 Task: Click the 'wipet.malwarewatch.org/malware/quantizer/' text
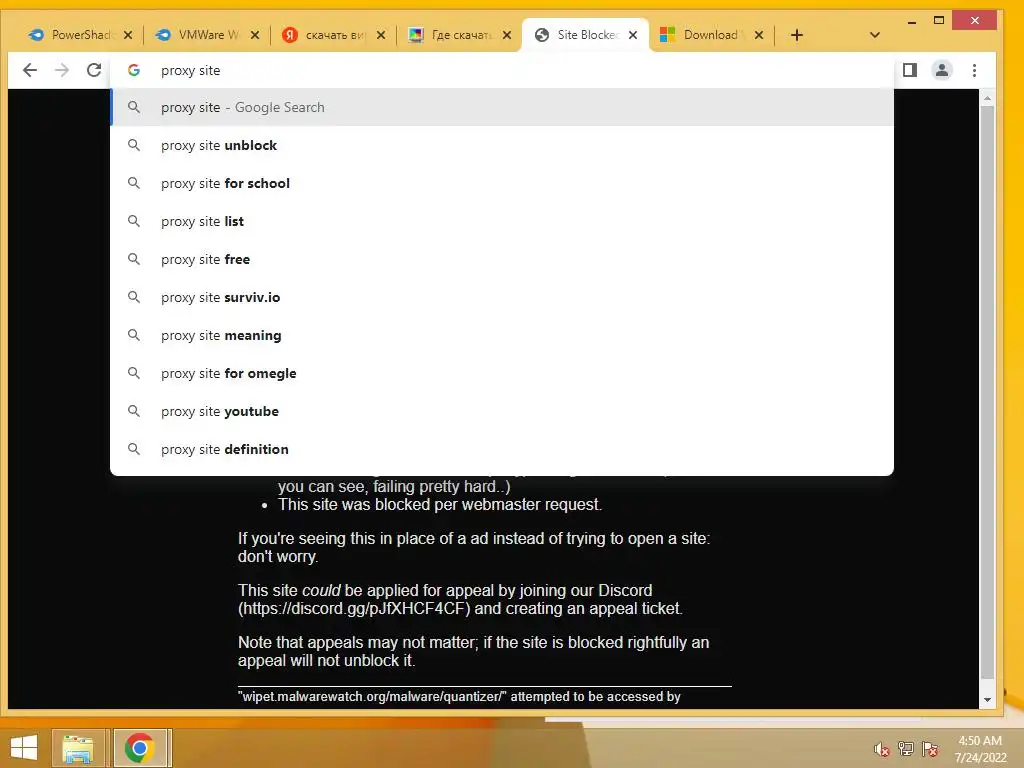tap(372, 697)
